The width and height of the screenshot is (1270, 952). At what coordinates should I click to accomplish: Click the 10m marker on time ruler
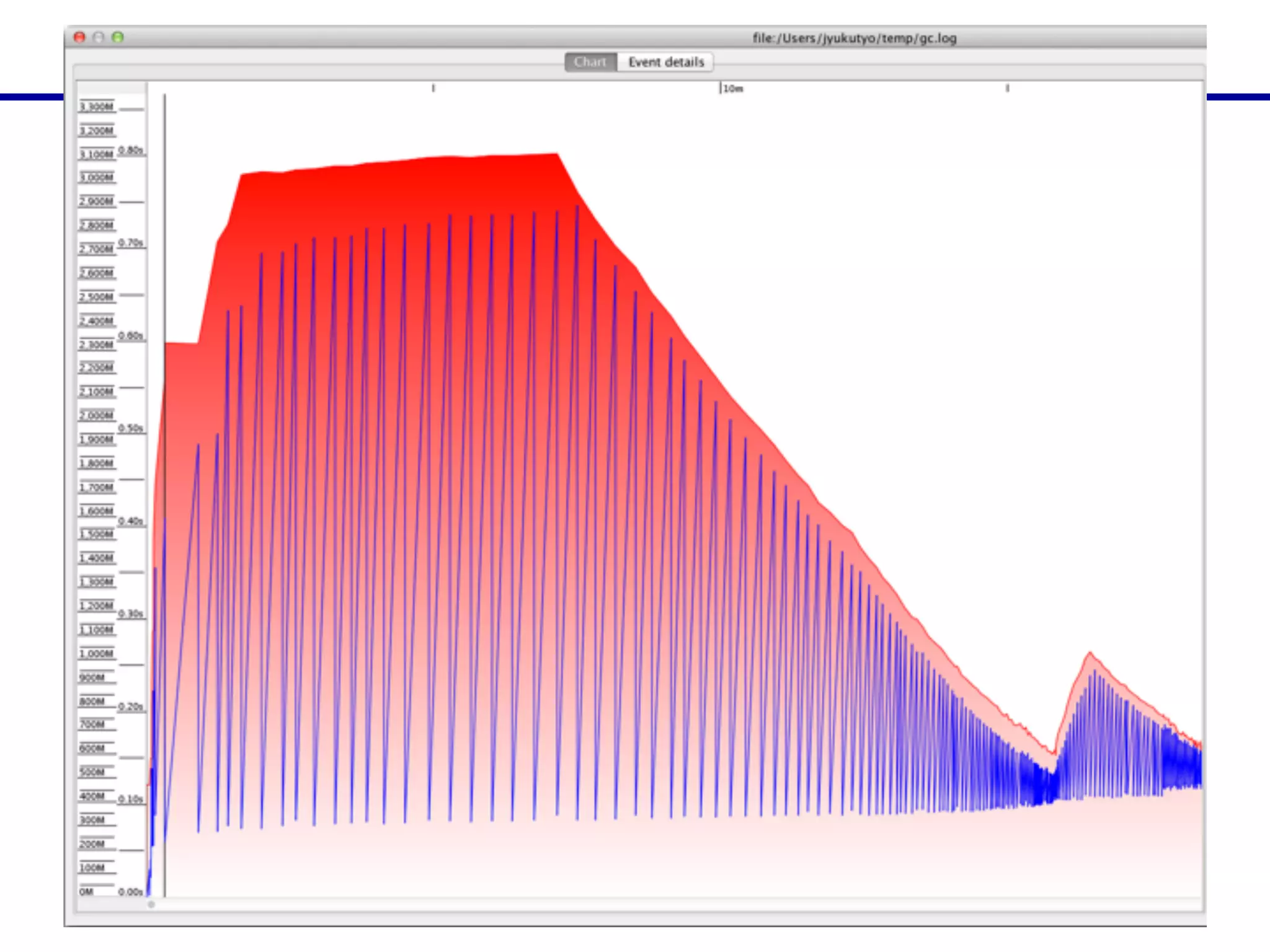(x=732, y=89)
